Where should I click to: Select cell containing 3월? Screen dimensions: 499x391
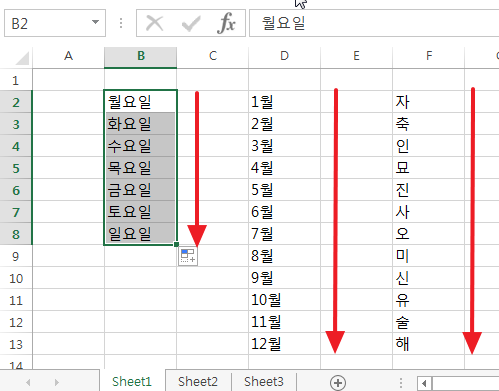tap(284, 146)
